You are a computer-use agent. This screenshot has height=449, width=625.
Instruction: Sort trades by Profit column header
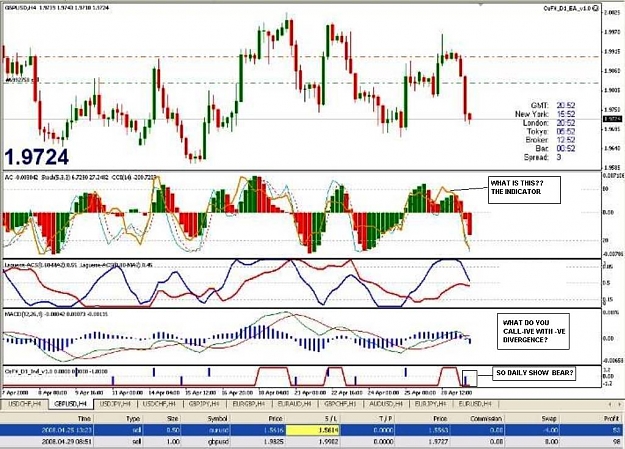tap(613, 418)
